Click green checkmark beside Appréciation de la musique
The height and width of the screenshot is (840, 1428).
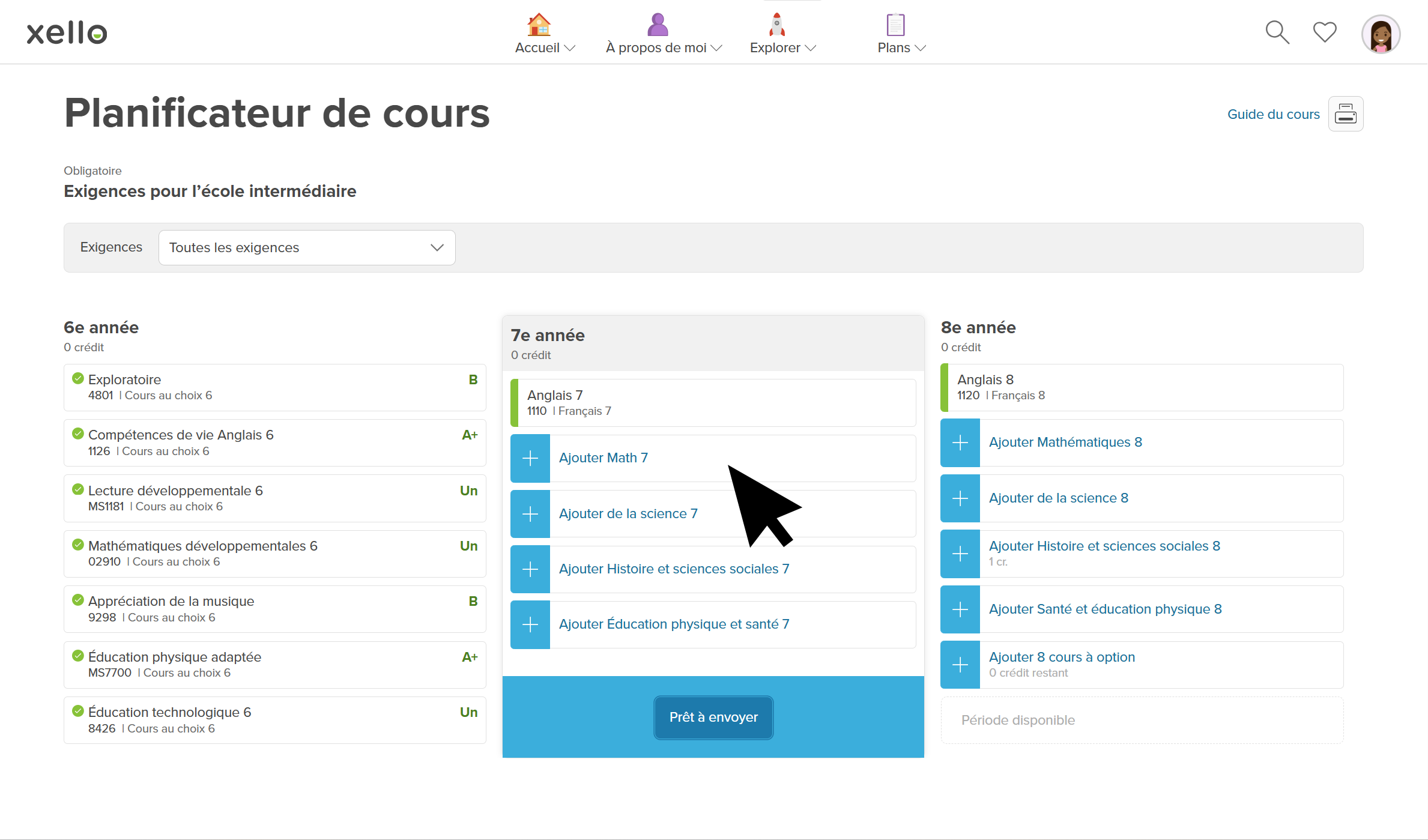(x=78, y=600)
